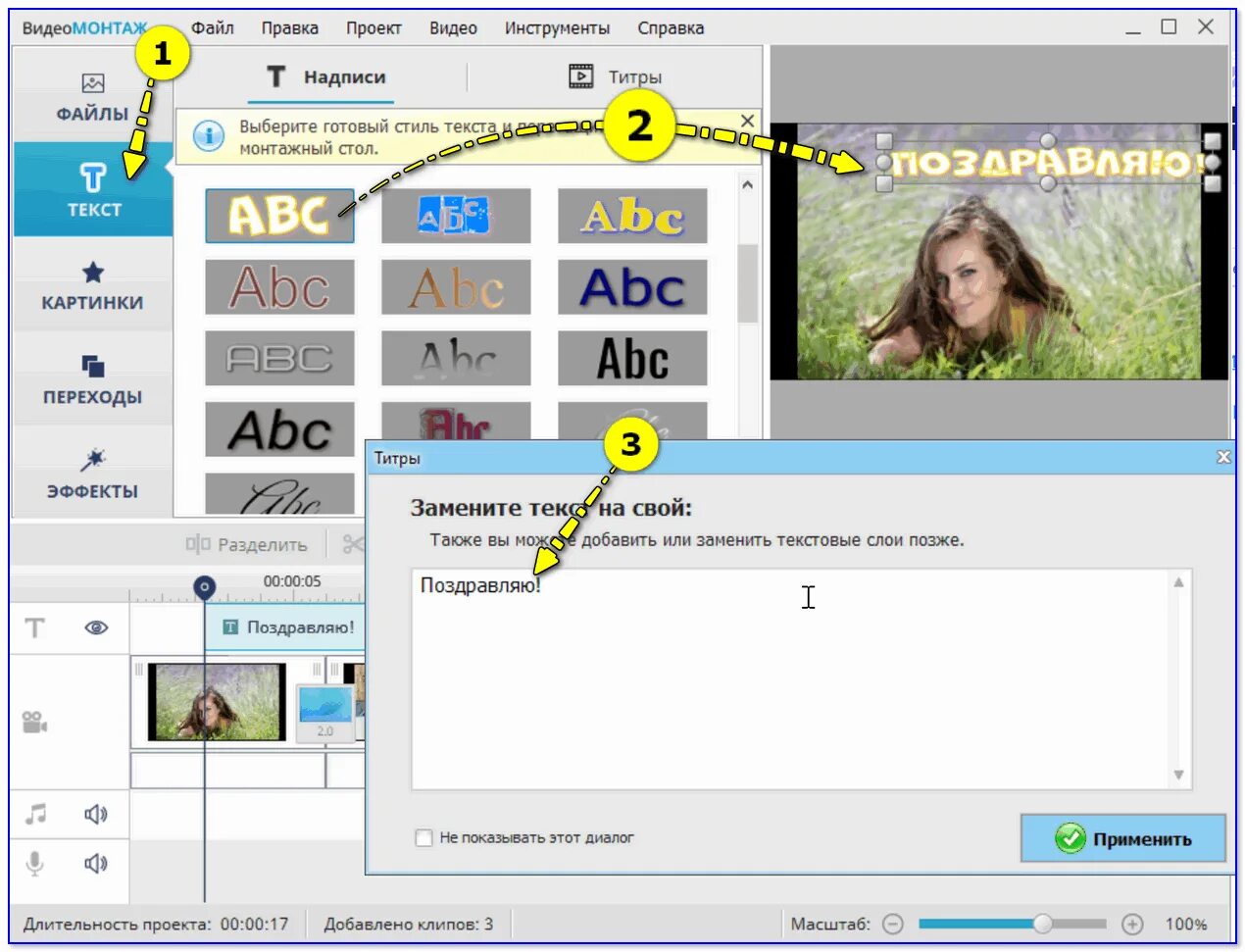Switch to the Титры tab

[615, 76]
